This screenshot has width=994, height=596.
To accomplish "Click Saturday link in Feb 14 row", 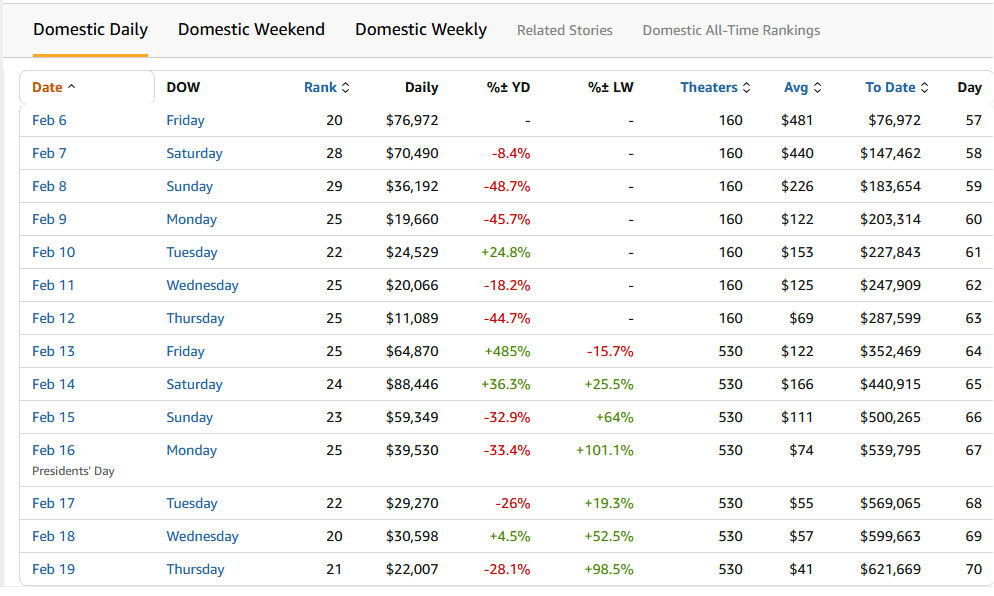I will [x=194, y=384].
